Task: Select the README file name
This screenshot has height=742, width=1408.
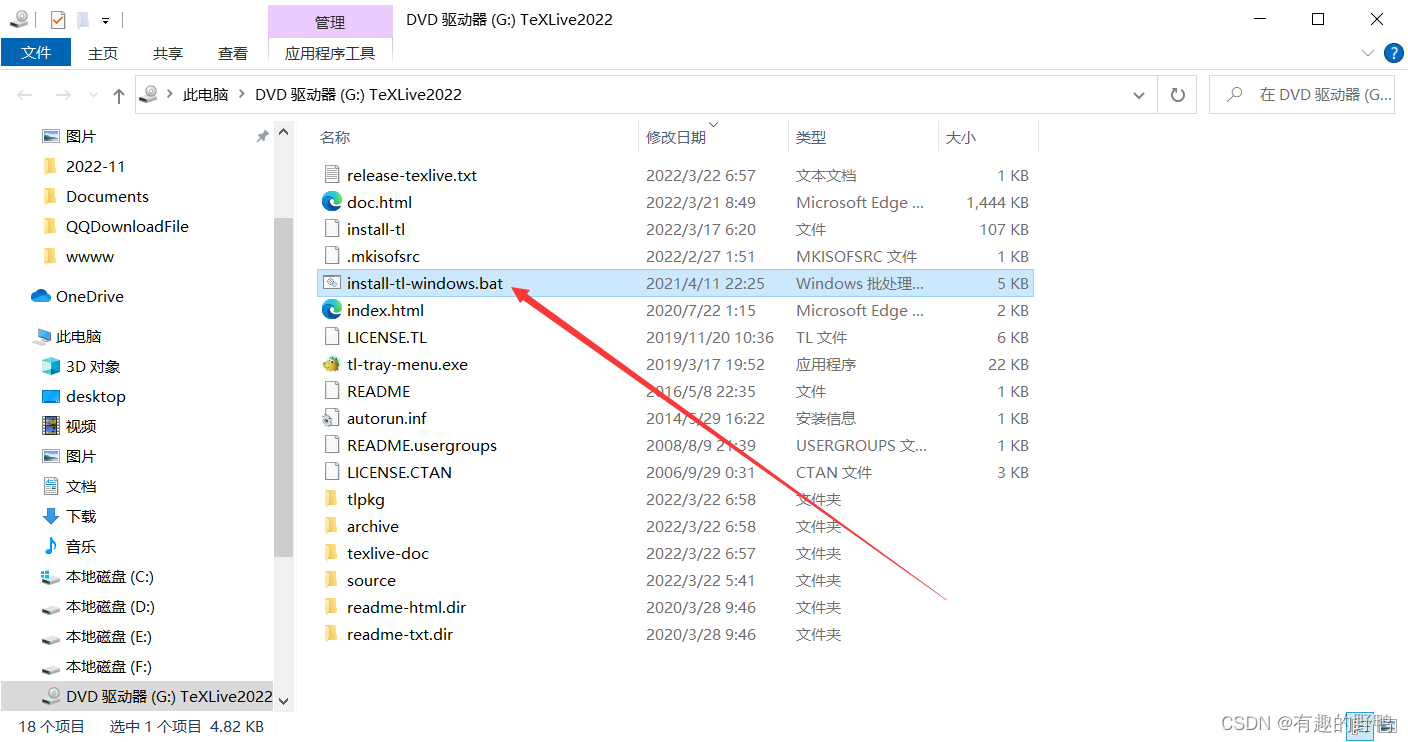Action: 378,391
